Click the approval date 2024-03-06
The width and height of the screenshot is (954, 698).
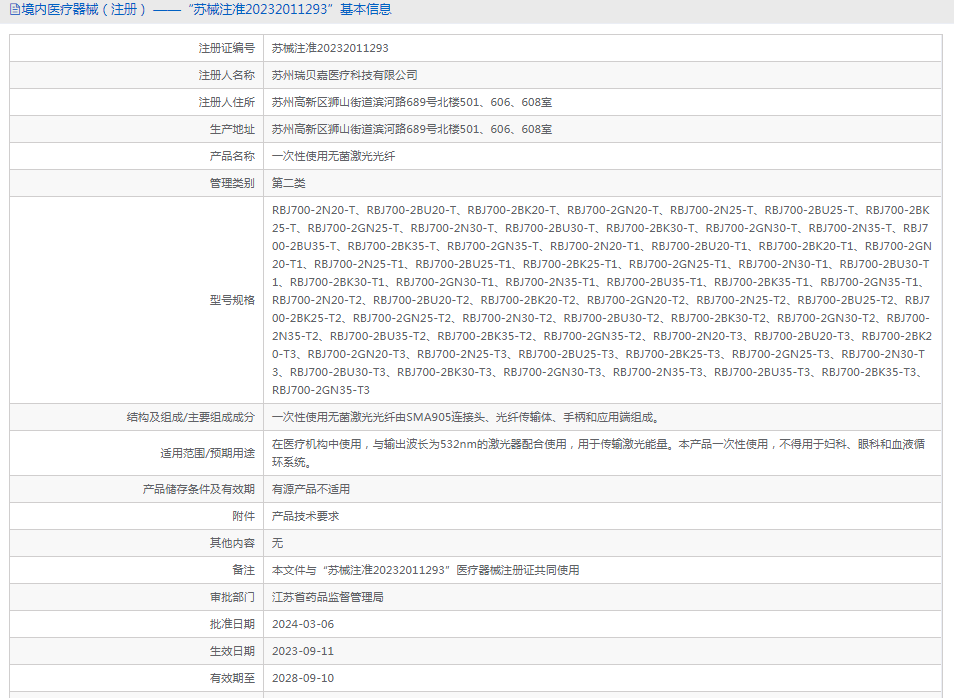tap(303, 624)
